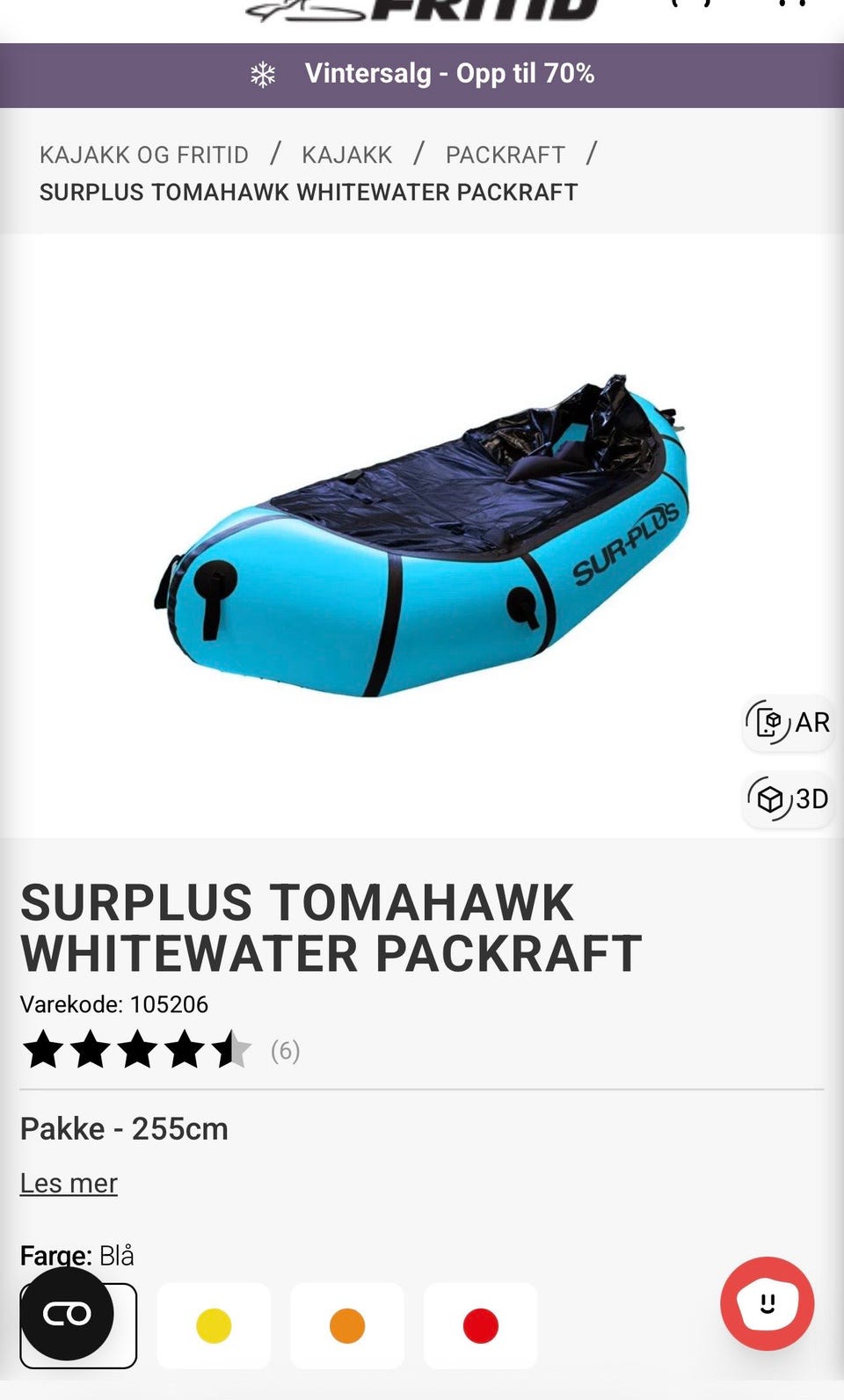Image resolution: width=844 pixels, height=1400 pixels.
Task: Click current Surplus Tomahawk breadcrumb text
Action: click(309, 192)
